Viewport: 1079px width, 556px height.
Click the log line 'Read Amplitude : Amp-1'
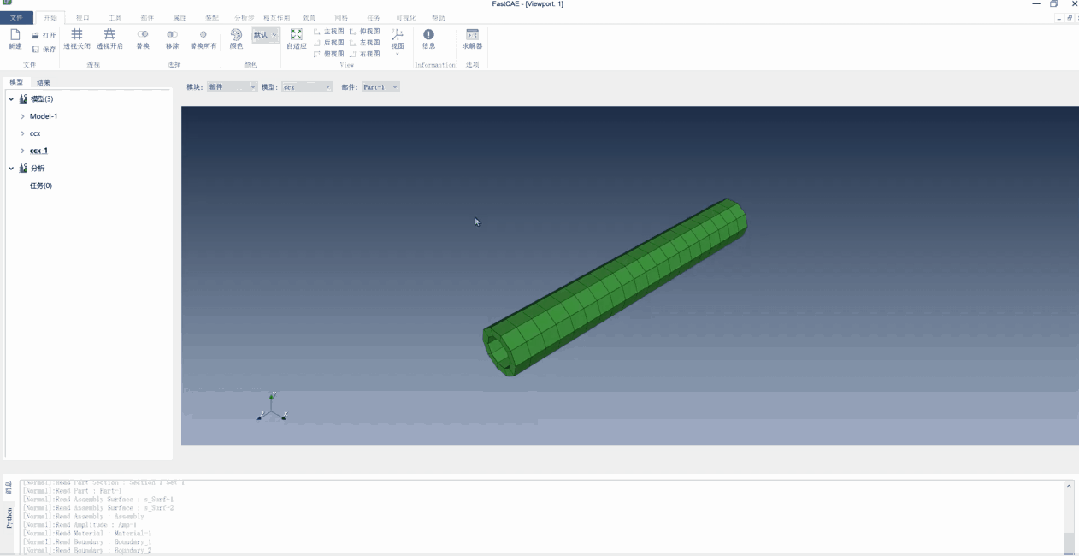click(79, 524)
